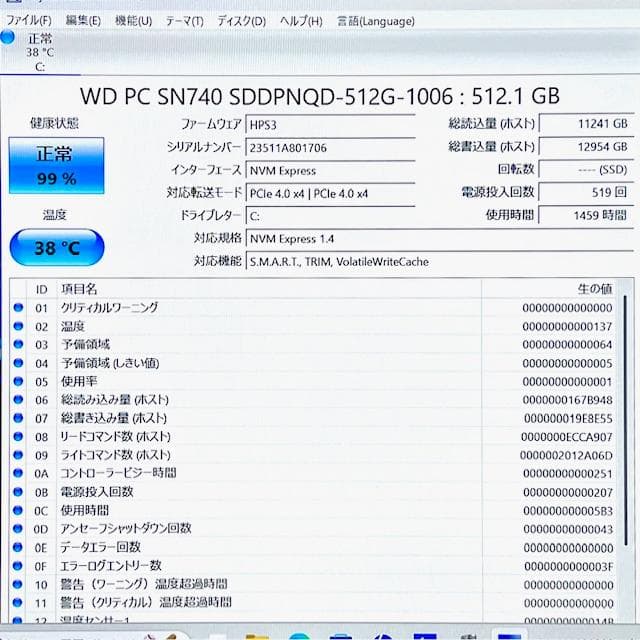Screen dimensions: 640x640
Task: Click the 対応機能 field with S.M.A.R.T., TRIM
Action: [440, 261]
